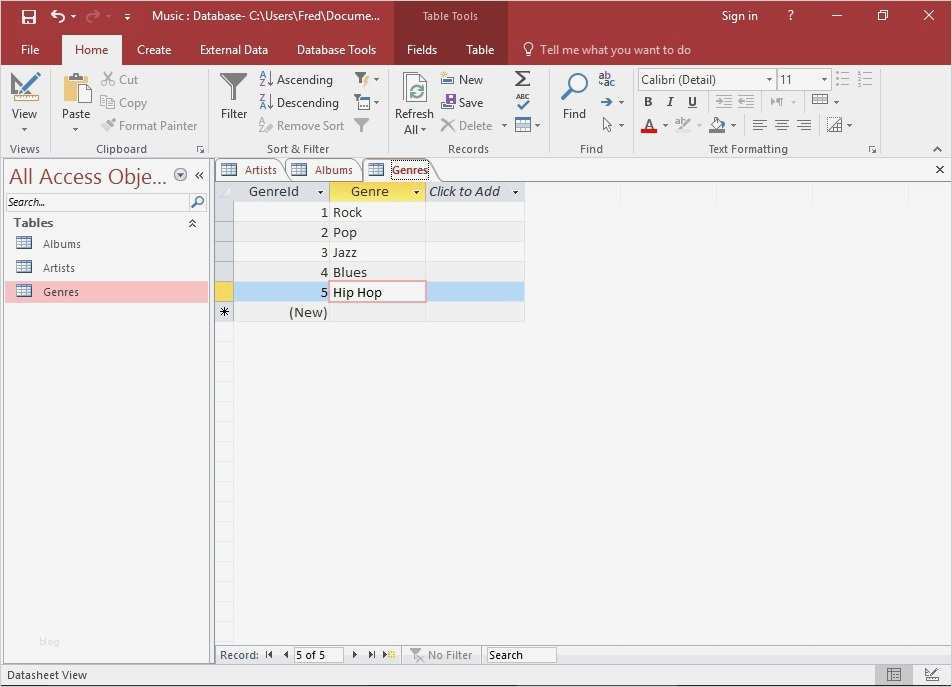Click the Sign in link
The image size is (952, 687).
(x=739, y=16)
